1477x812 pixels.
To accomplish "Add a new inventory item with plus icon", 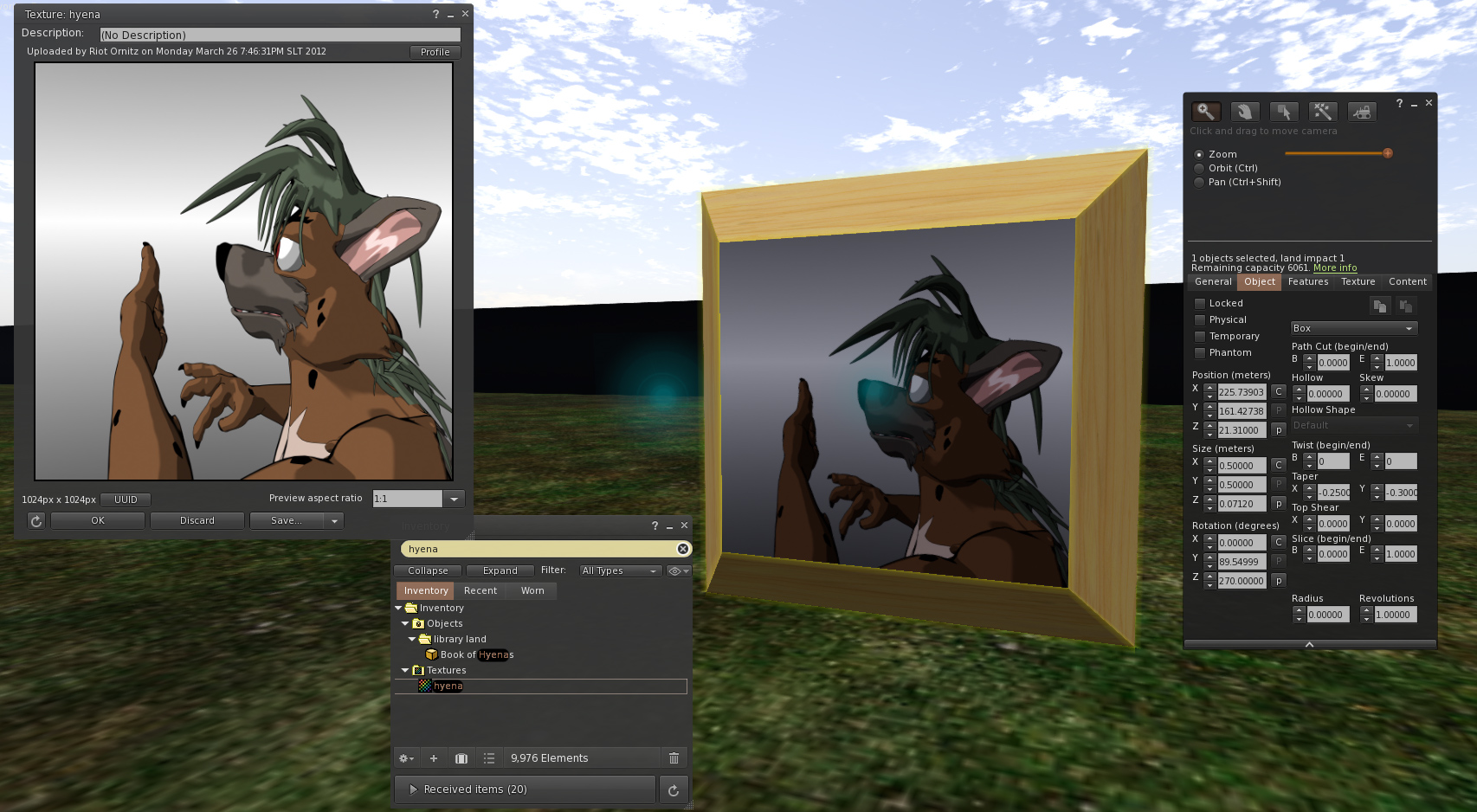I will pos(434,758).
